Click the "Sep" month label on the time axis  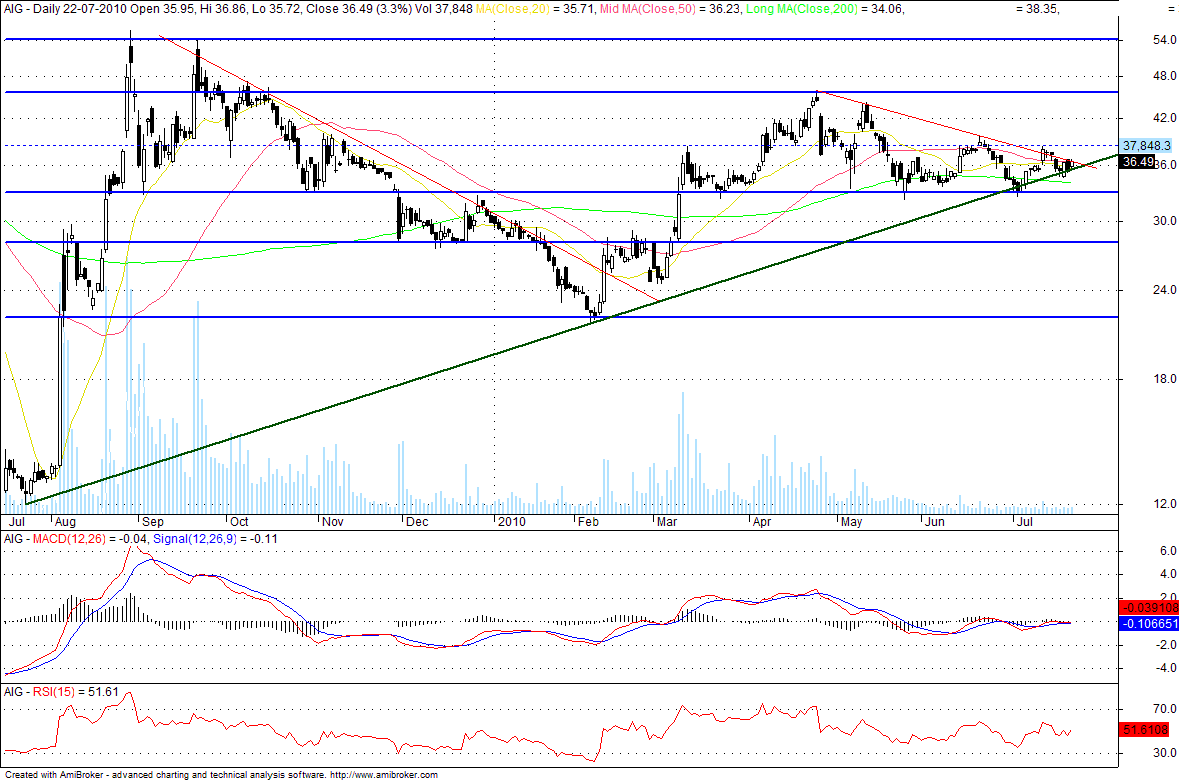[x=153, y=522]
